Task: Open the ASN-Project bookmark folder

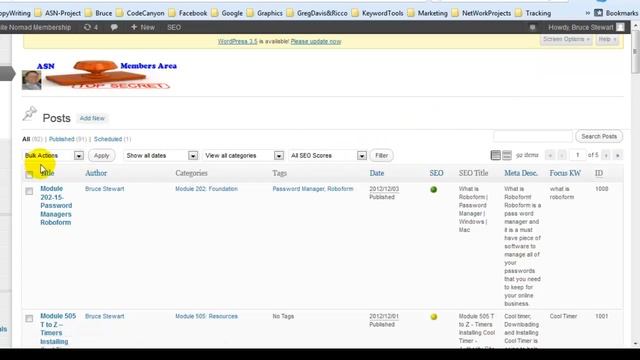Action: tap(58, 13)
